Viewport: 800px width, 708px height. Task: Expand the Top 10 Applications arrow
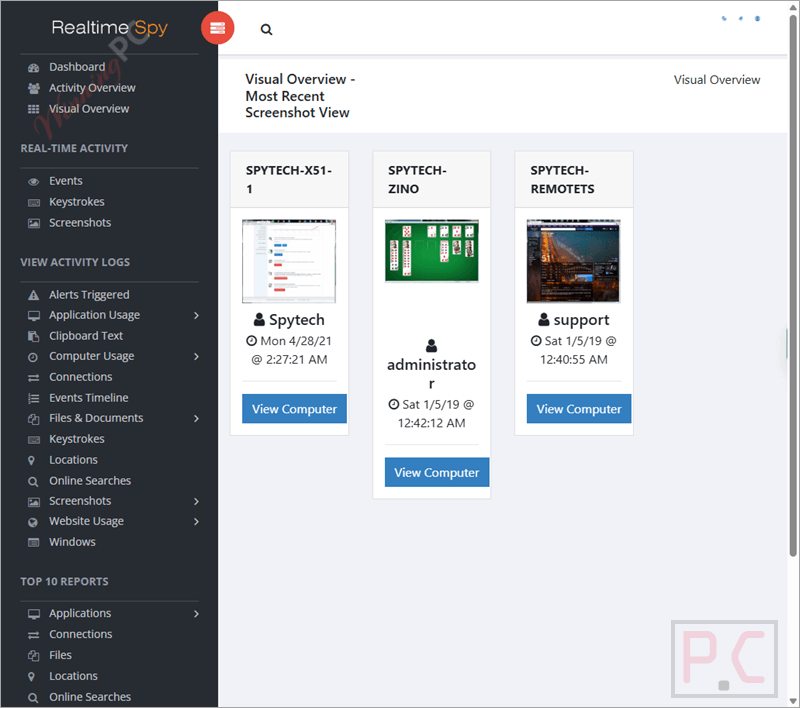(x=196, y=614)
